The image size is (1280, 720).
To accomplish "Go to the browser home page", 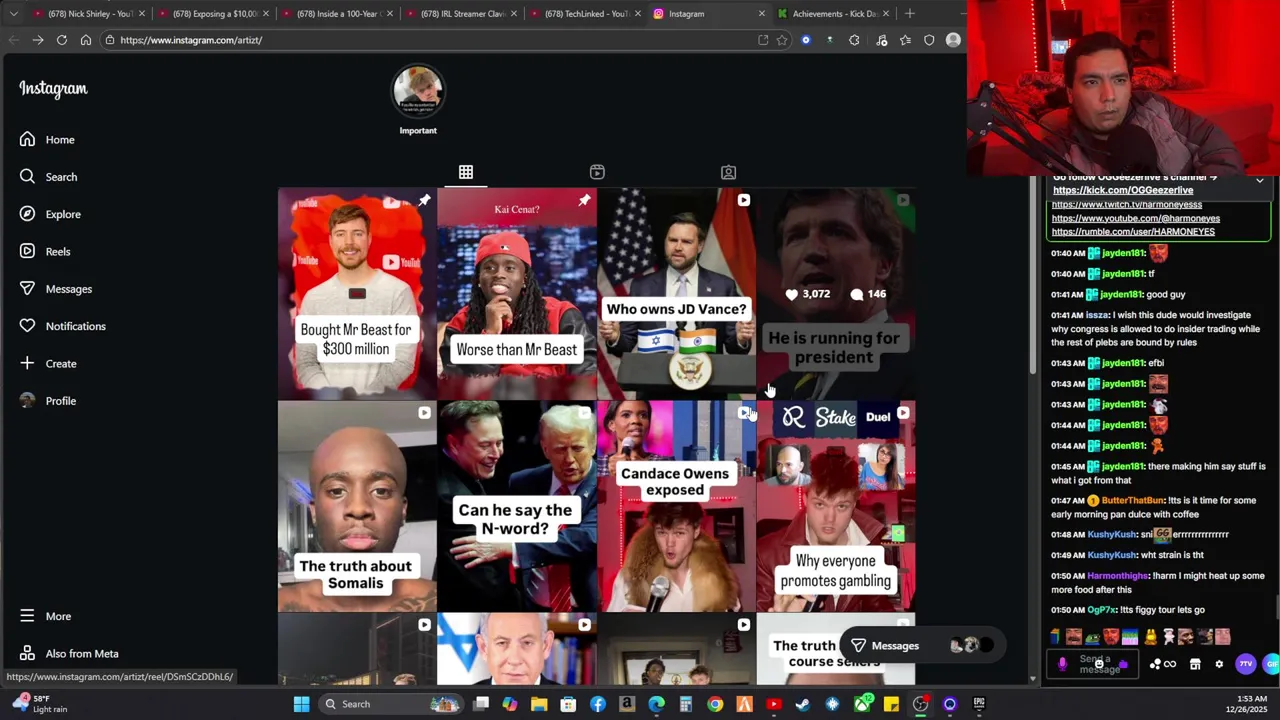I will pyautogui.click(x=86, y=40).
